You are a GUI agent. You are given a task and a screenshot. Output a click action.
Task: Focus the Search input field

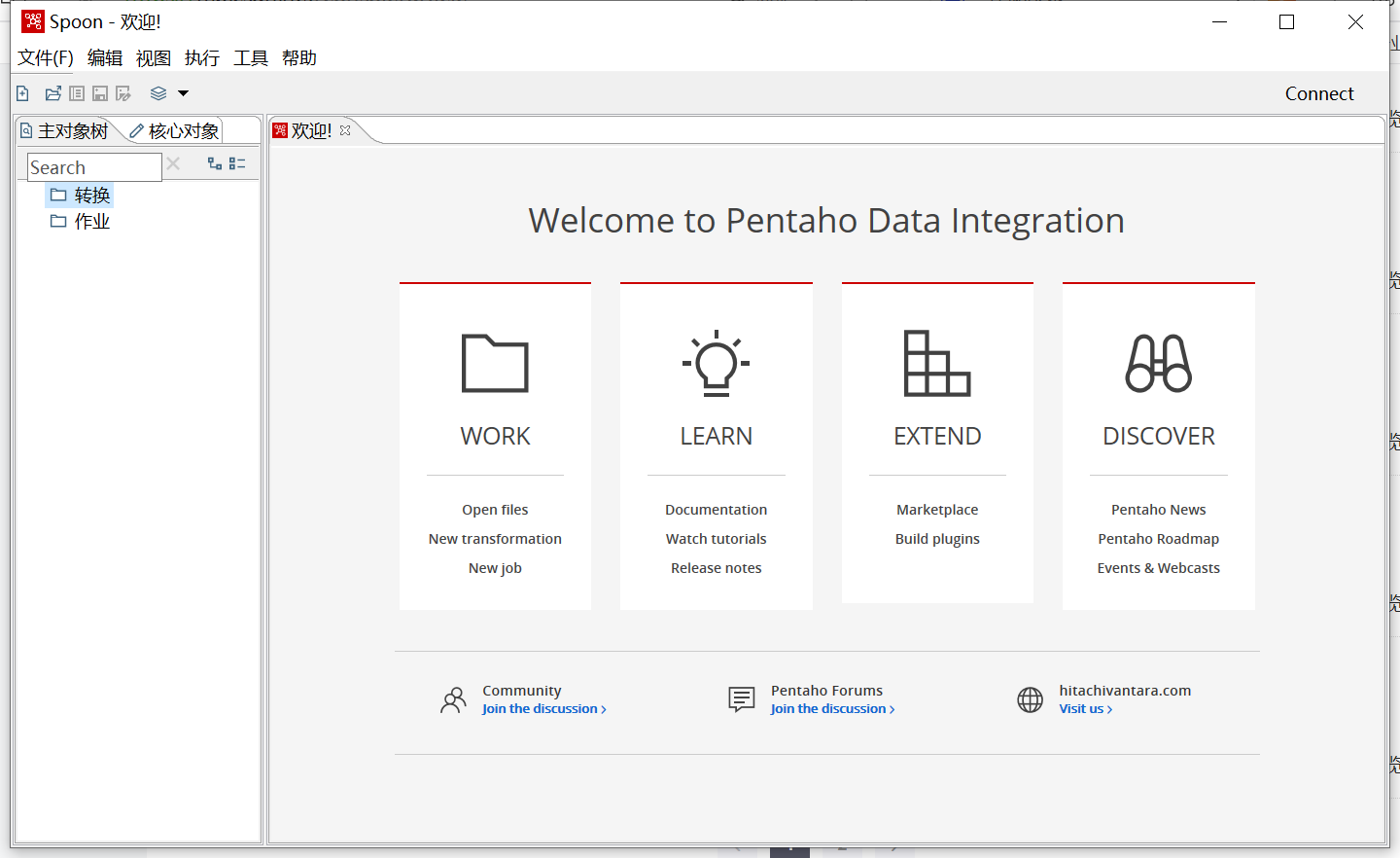pos(94,167)
